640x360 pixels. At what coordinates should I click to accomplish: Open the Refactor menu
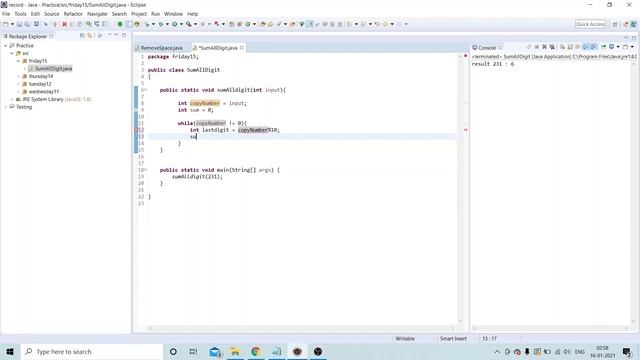click(x=73, y=14)
